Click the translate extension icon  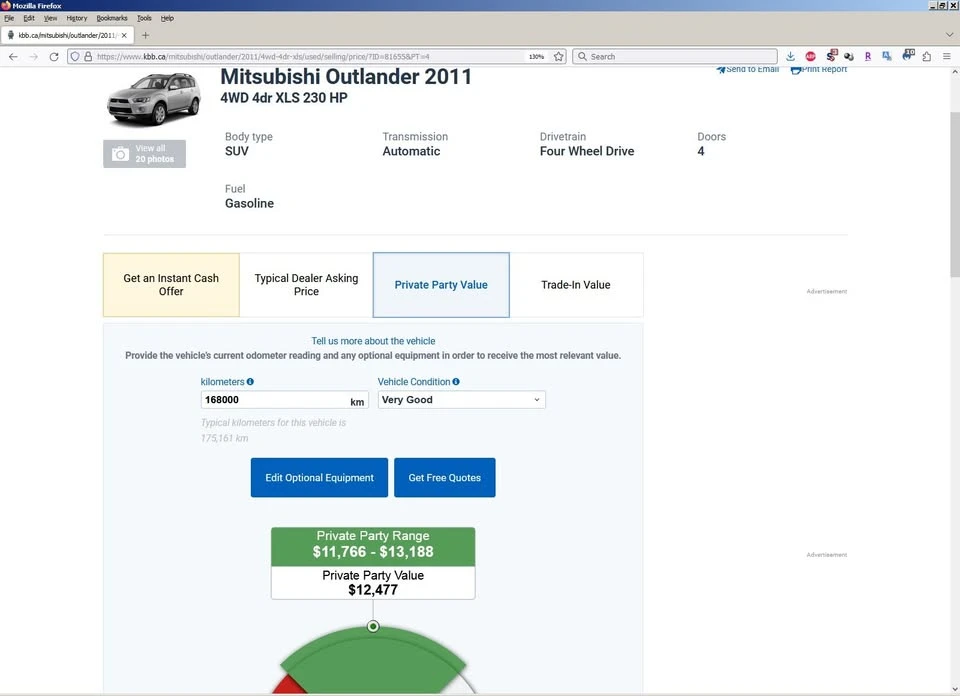point(887,56)
